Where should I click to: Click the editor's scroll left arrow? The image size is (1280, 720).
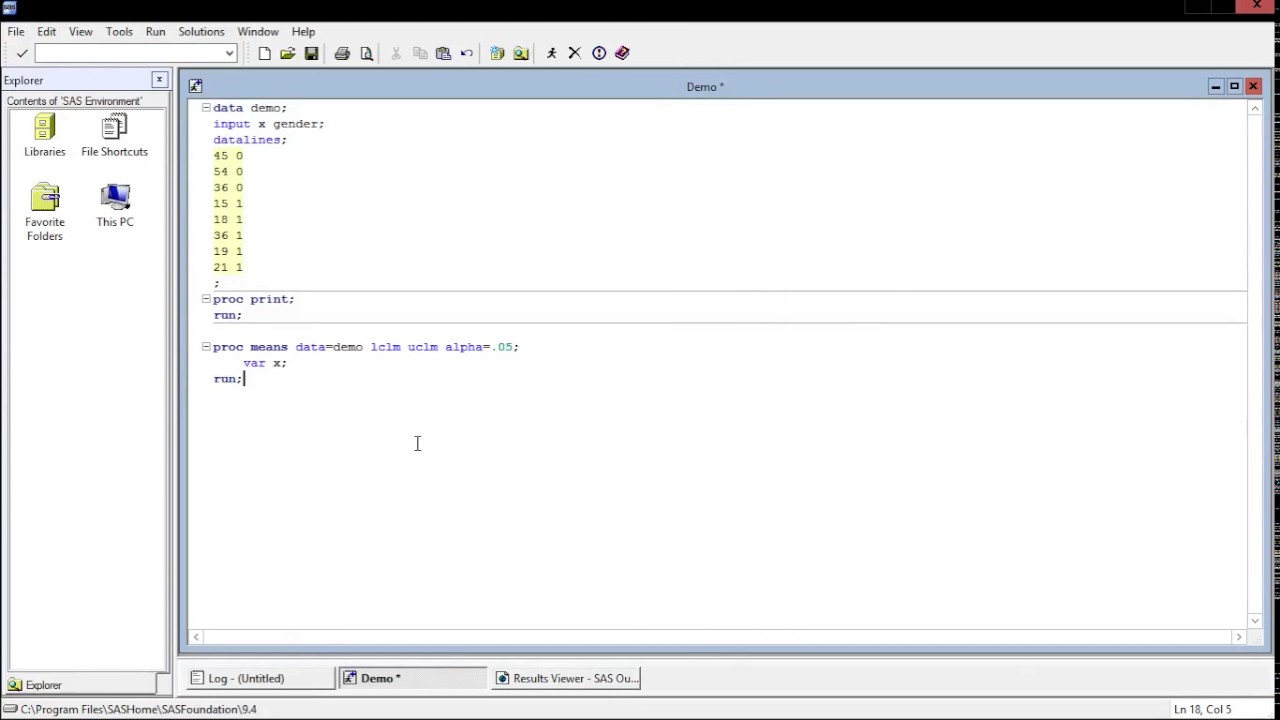196,637
